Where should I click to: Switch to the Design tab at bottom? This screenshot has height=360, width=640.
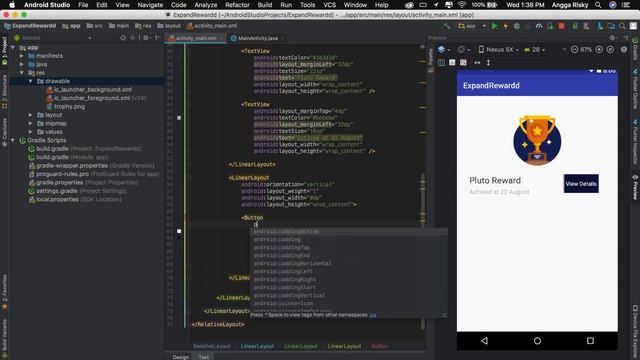click(180, 357)
